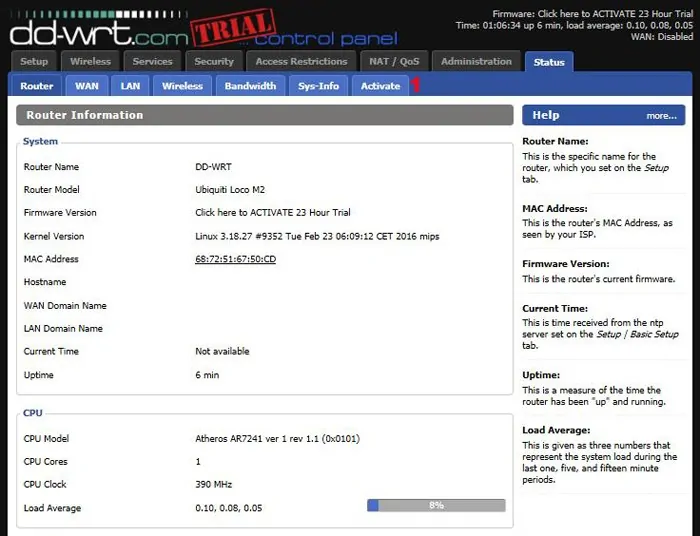This screenshot has height=536, width=700.
Task: Click the 'WAN Domain Name' label
Action: pyautogui.click(x=65, y=306)
